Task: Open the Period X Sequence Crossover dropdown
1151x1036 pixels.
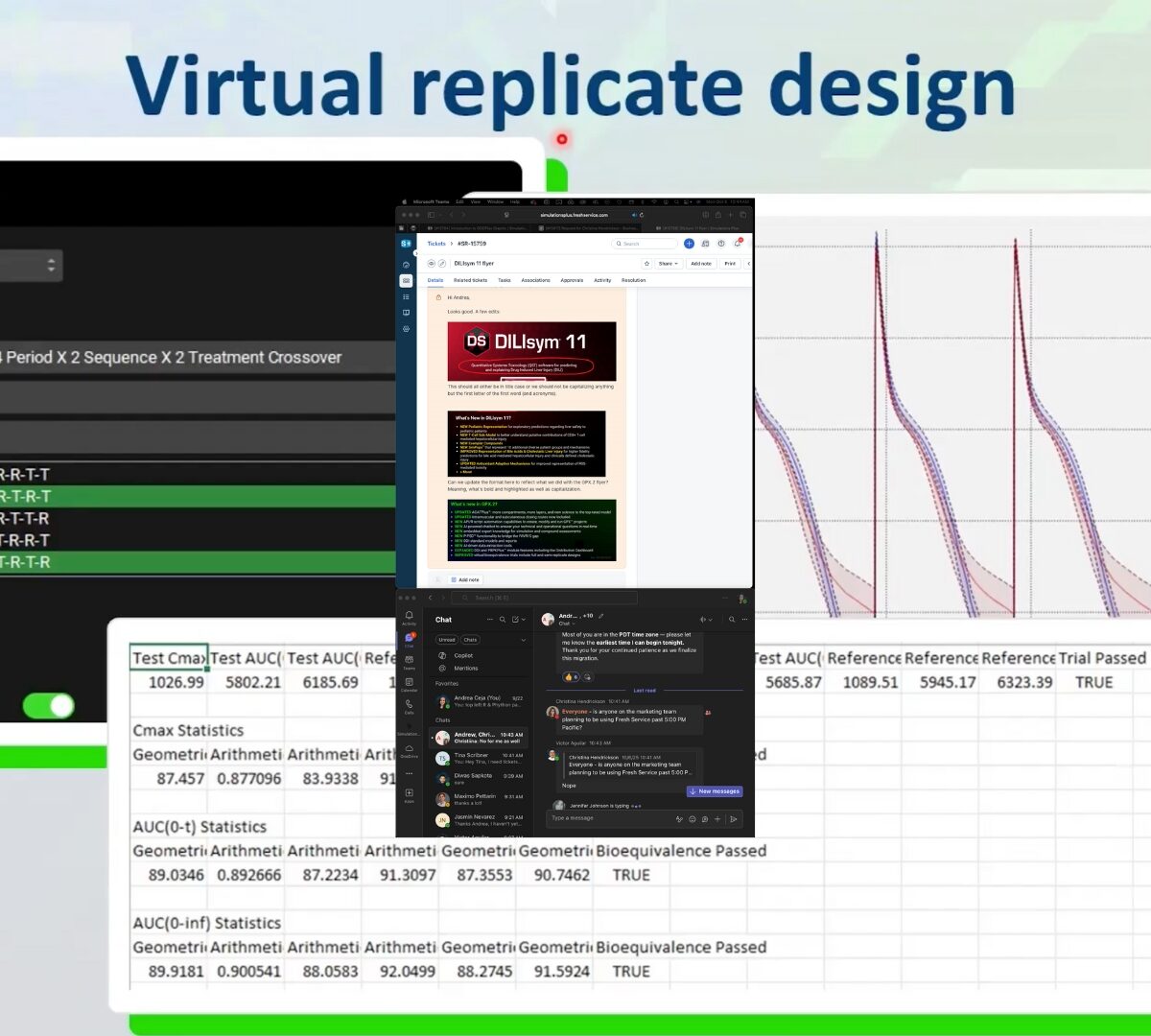Action: [x=192, y=357]
